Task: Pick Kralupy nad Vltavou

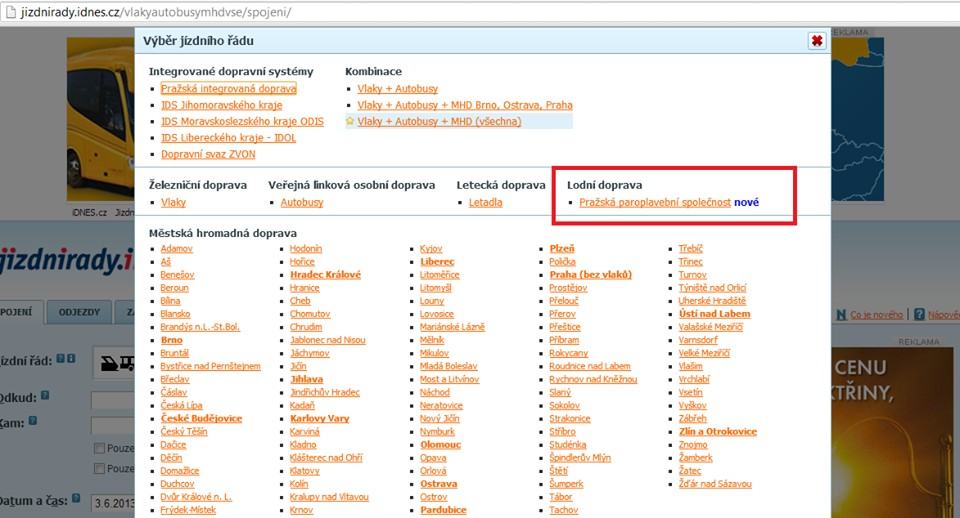Action: coord(329,497)
